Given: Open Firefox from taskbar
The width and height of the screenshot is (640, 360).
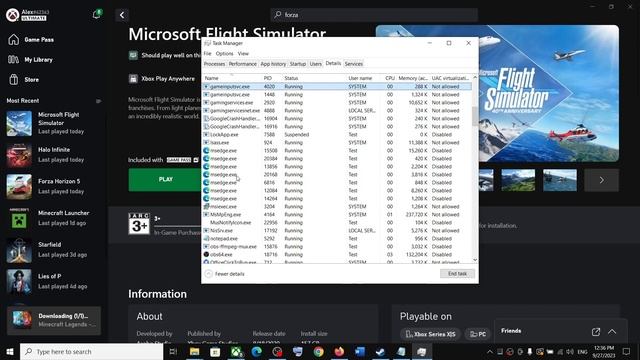Looking at the screenshot, I should coord(339,351).
